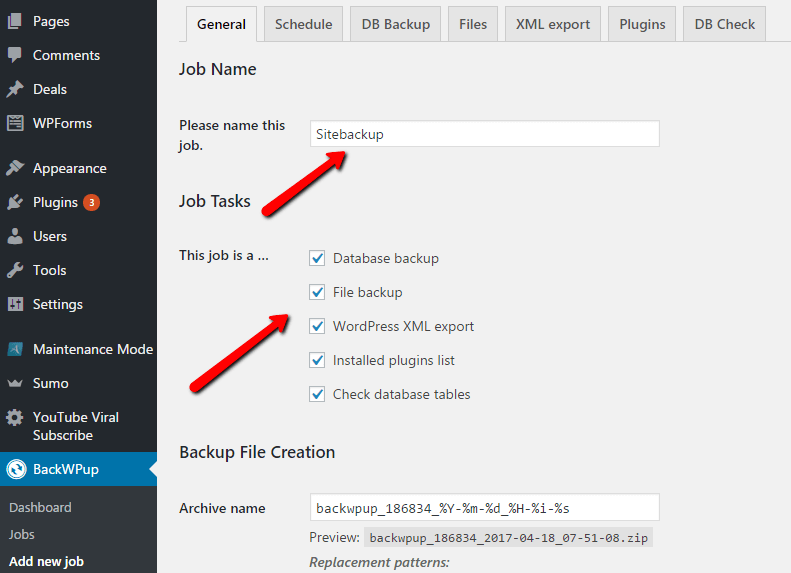This screenshot has height=573, width=791.
Task: Click the Deals pushpin icon
Action: pos(15,89)
